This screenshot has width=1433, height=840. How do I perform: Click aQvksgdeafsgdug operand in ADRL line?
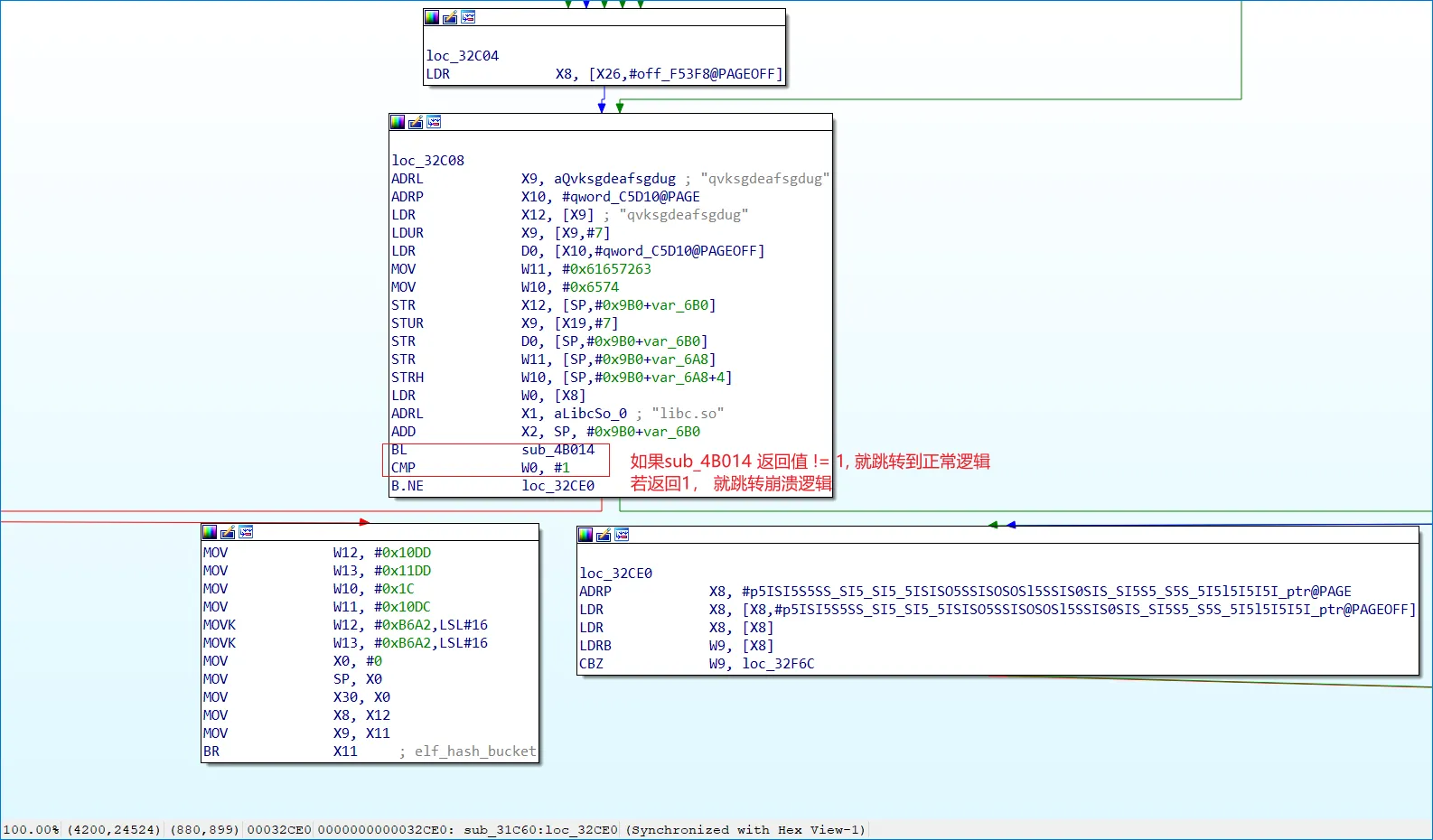pos(614,179)
